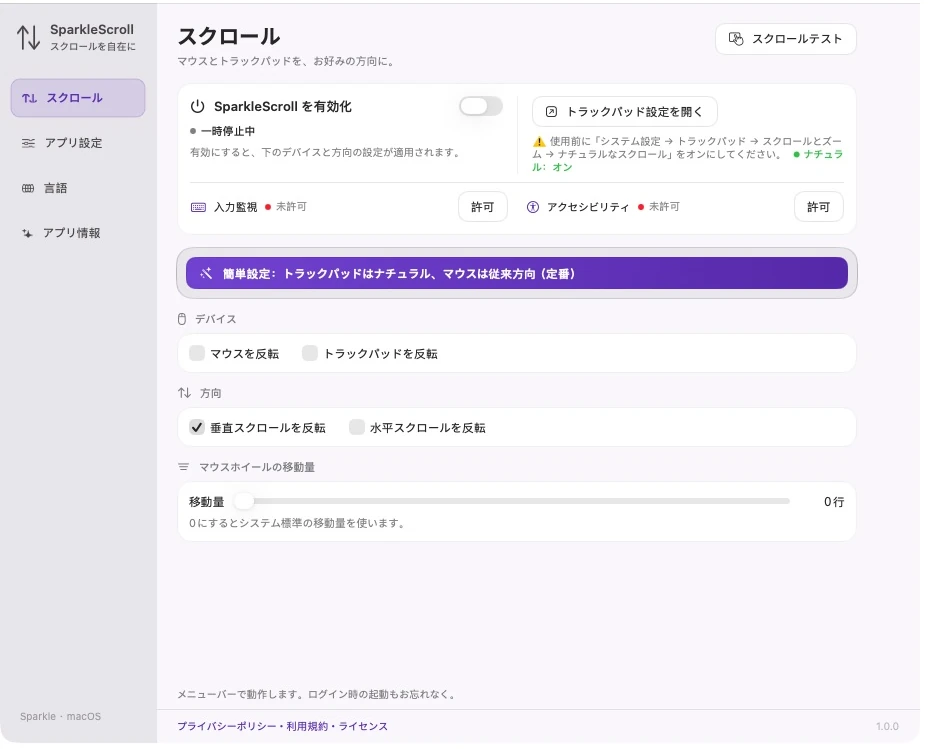The image size is (928, 749).
Task: Click トラックパッド設定を開く button
Action: click(624, 112)
